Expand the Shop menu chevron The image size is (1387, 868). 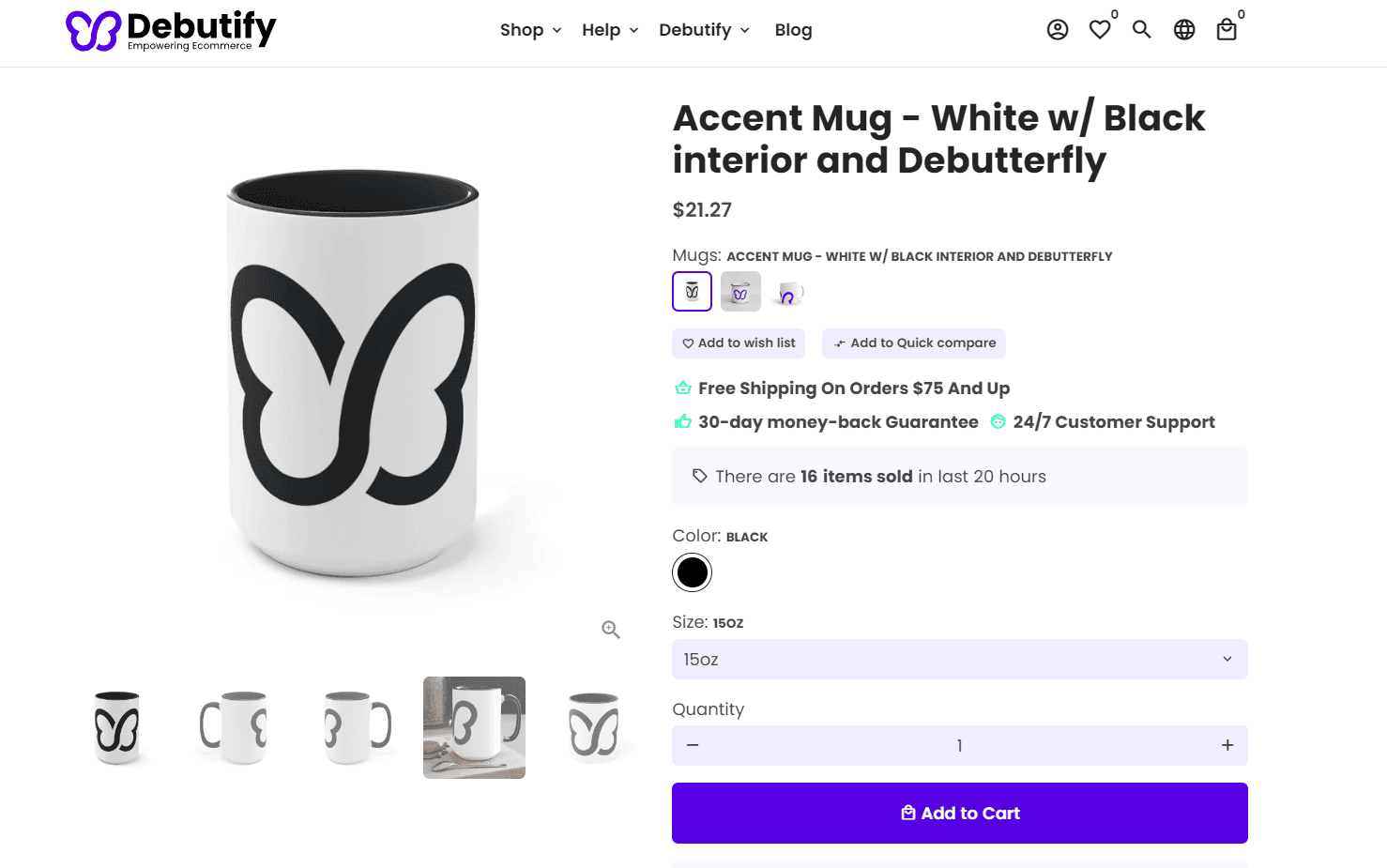point(557,31)
